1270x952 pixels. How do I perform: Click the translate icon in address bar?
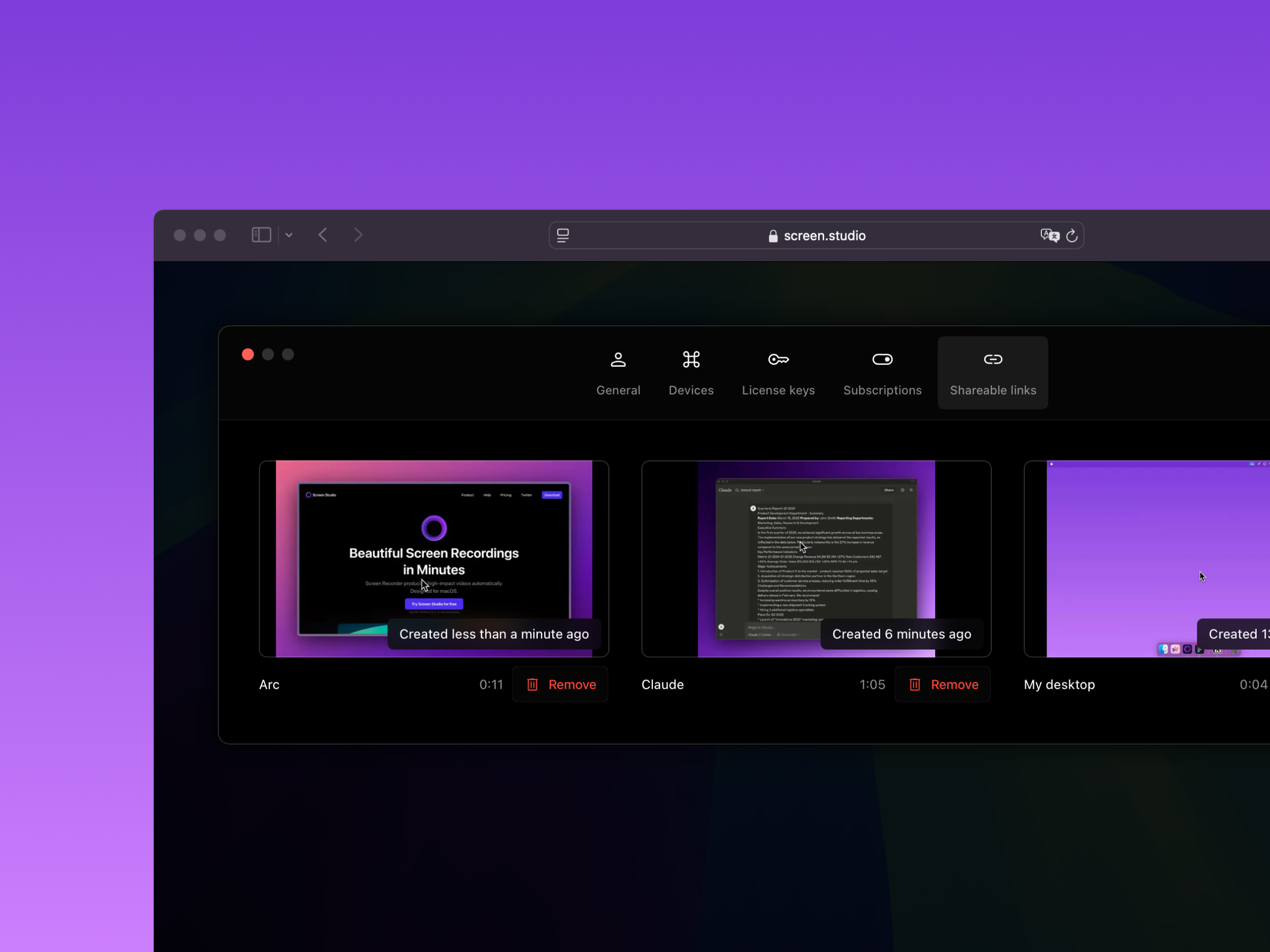coord(1049,236)
